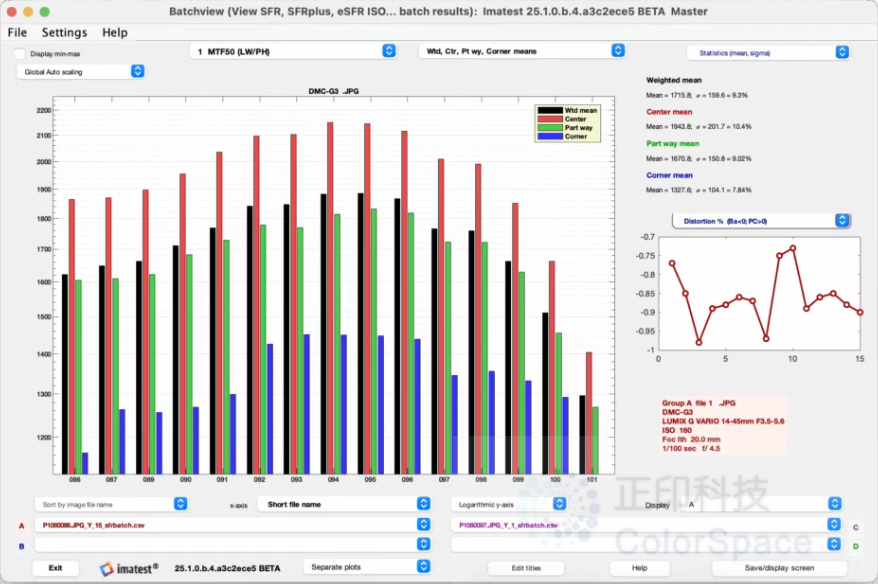The image size is (878, 584).
Task: Click the Part way mean statistics heading
Action: [672, 143]
